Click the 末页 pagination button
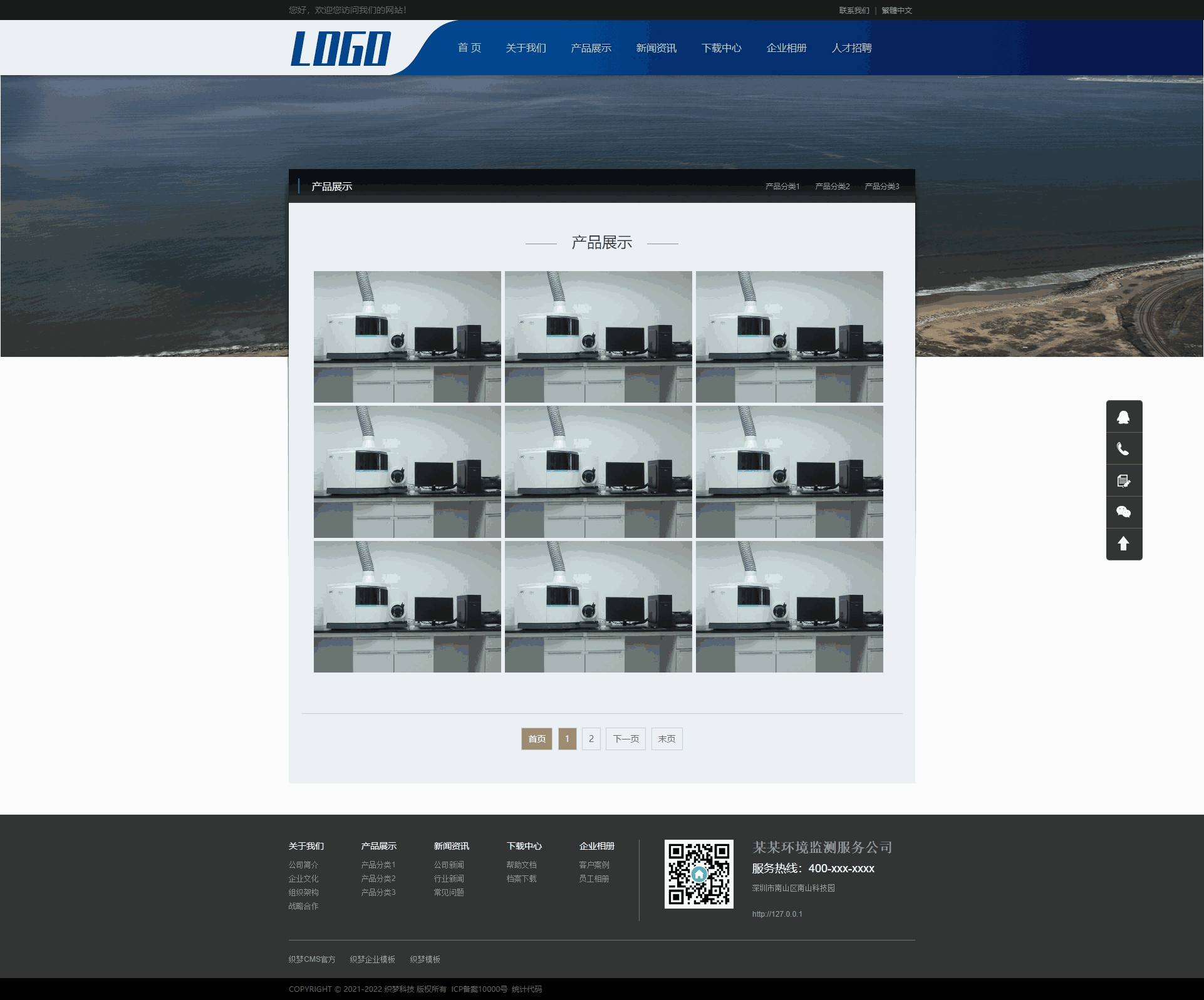Image resolution: width=1204 pixels, height=1000 pixels. tap(667, 739)
